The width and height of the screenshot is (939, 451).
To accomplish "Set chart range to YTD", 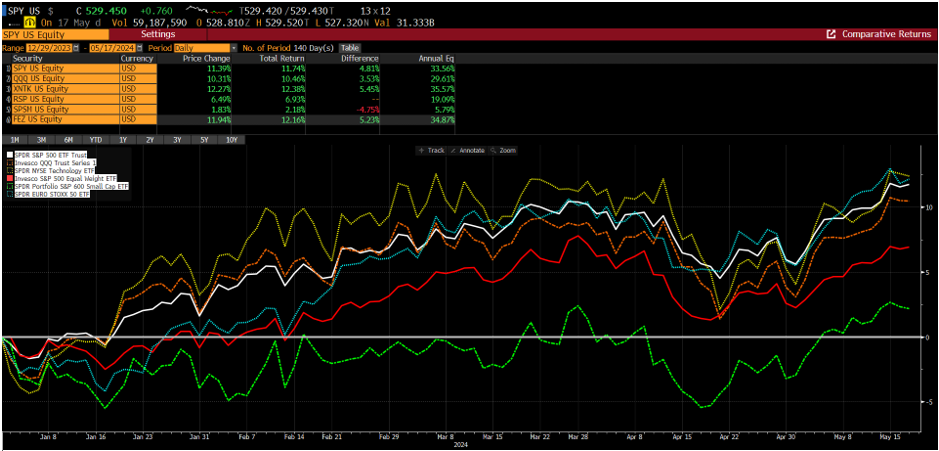I will (96, 140).
